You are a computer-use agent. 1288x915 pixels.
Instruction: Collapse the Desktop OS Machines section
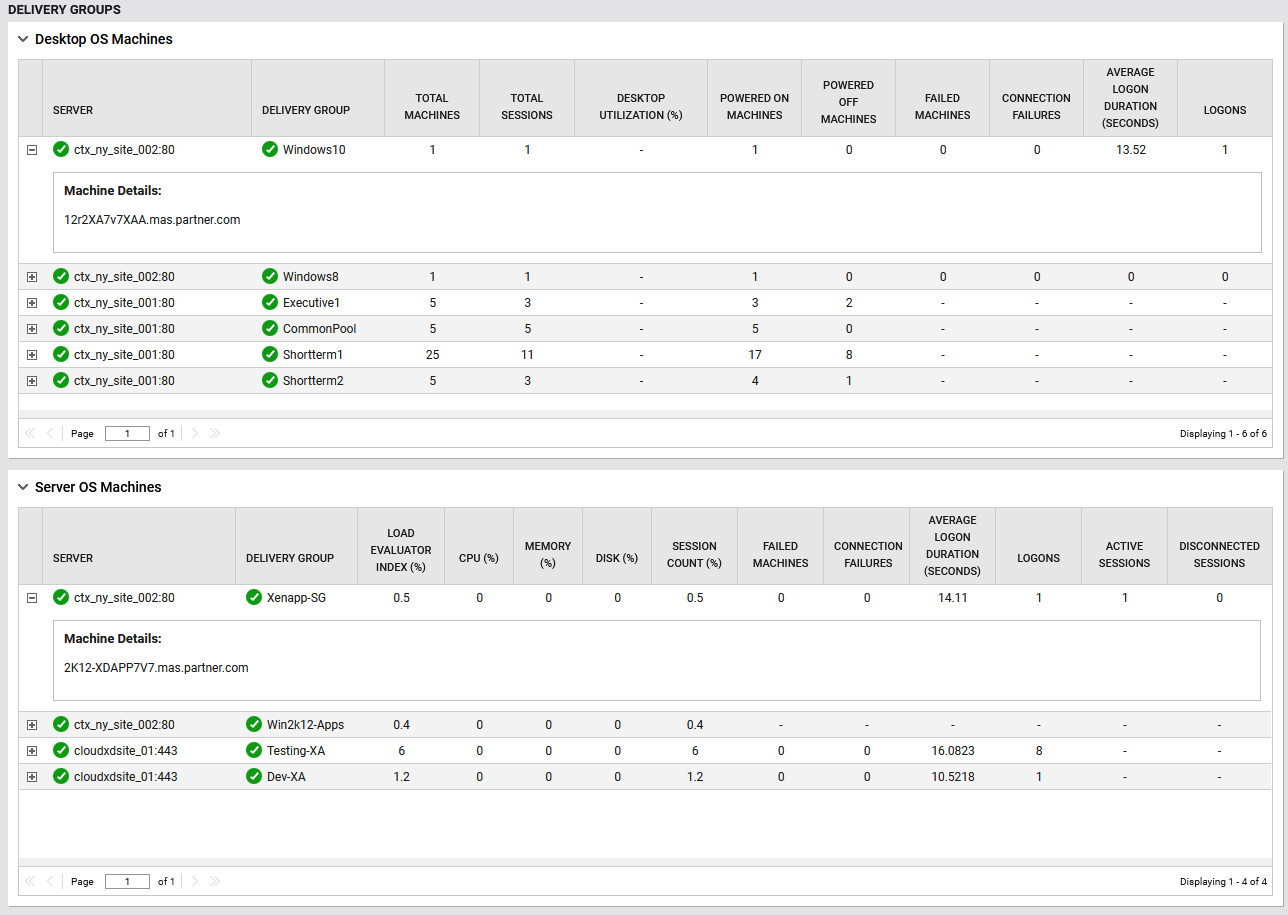pyautogui.click(x=22, y=39)
